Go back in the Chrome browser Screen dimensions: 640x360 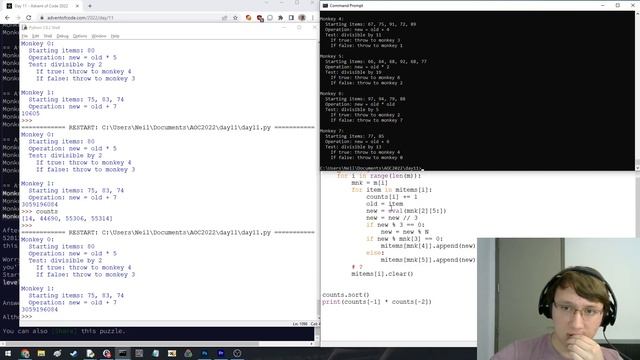coord(7,18)
